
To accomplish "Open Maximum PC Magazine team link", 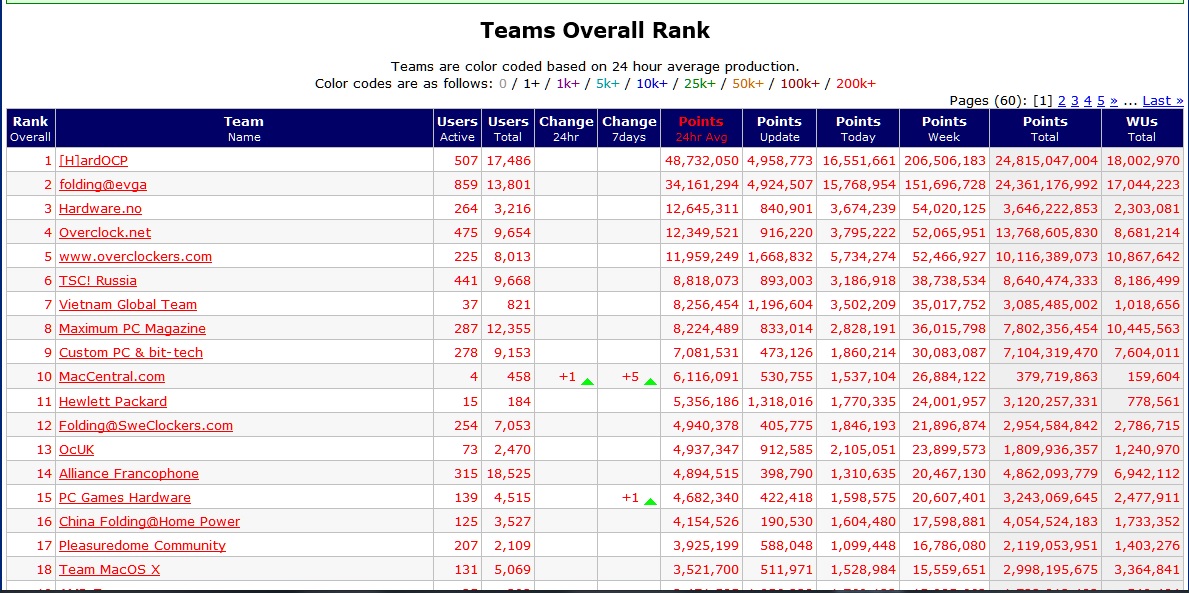I will [x=132, y=329].
